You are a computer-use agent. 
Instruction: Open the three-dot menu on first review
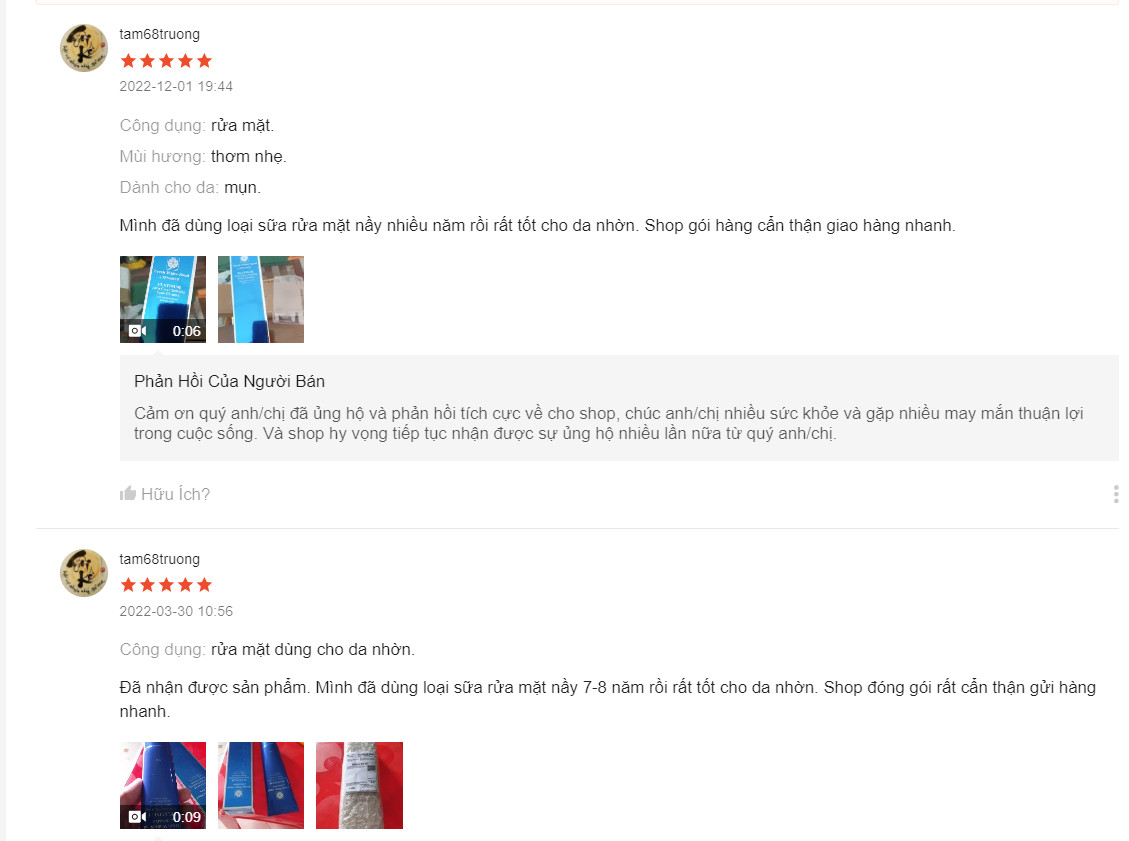(x=1115, y=494)
